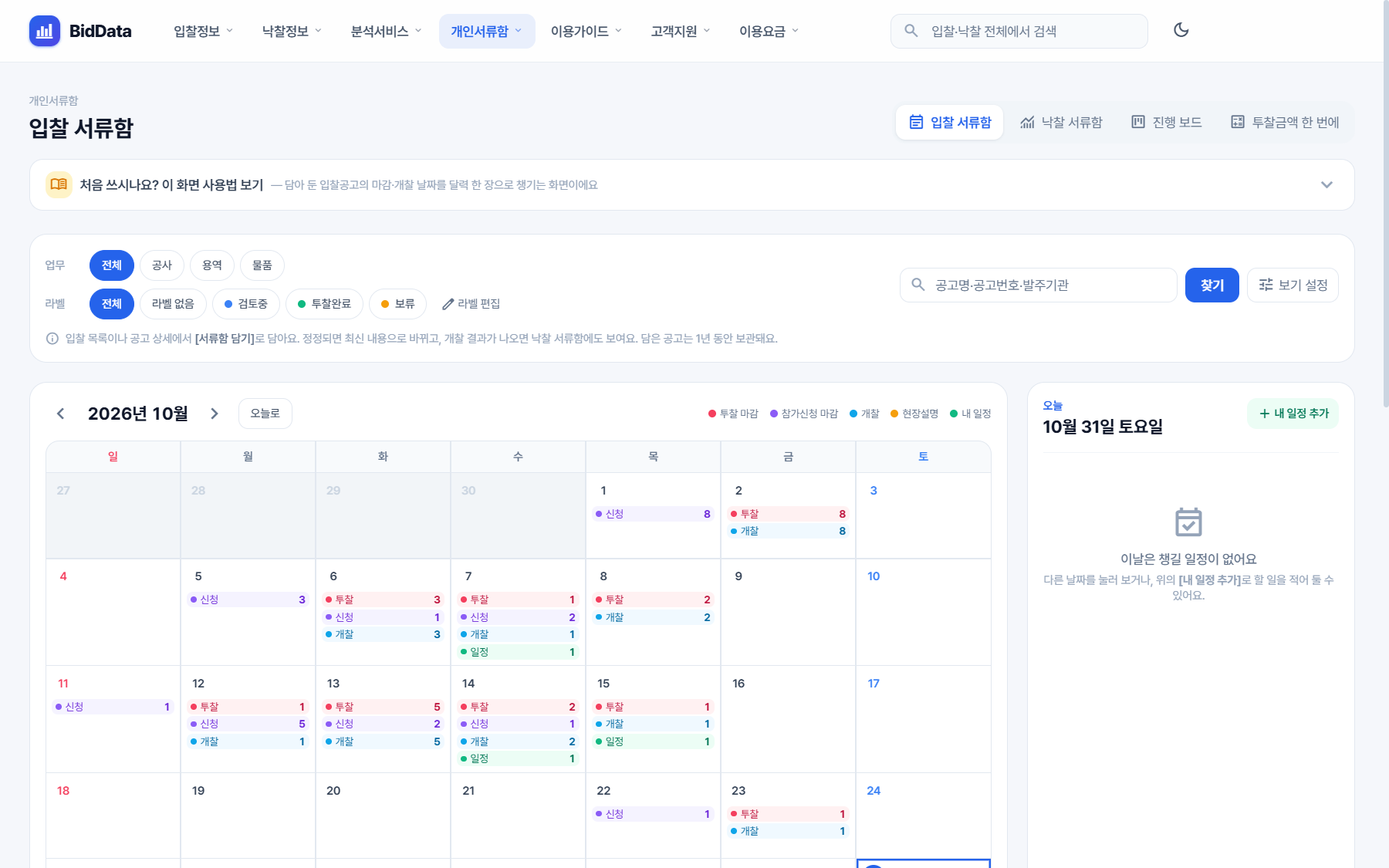Open 입찰정보 dropdown menu

pyautogui.click(x=203, y=31)
